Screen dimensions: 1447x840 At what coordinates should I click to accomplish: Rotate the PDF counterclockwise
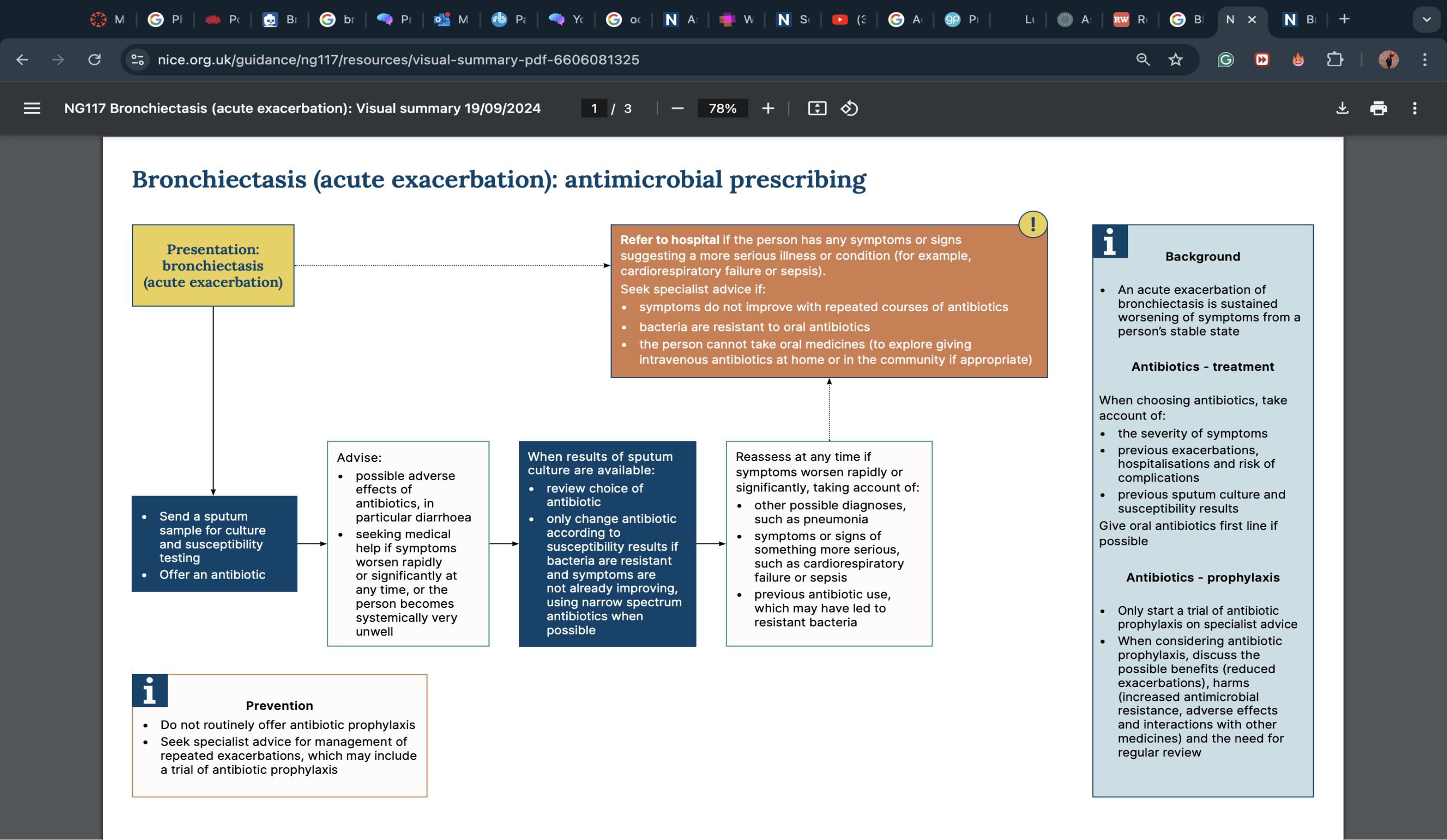coord(849,108)
